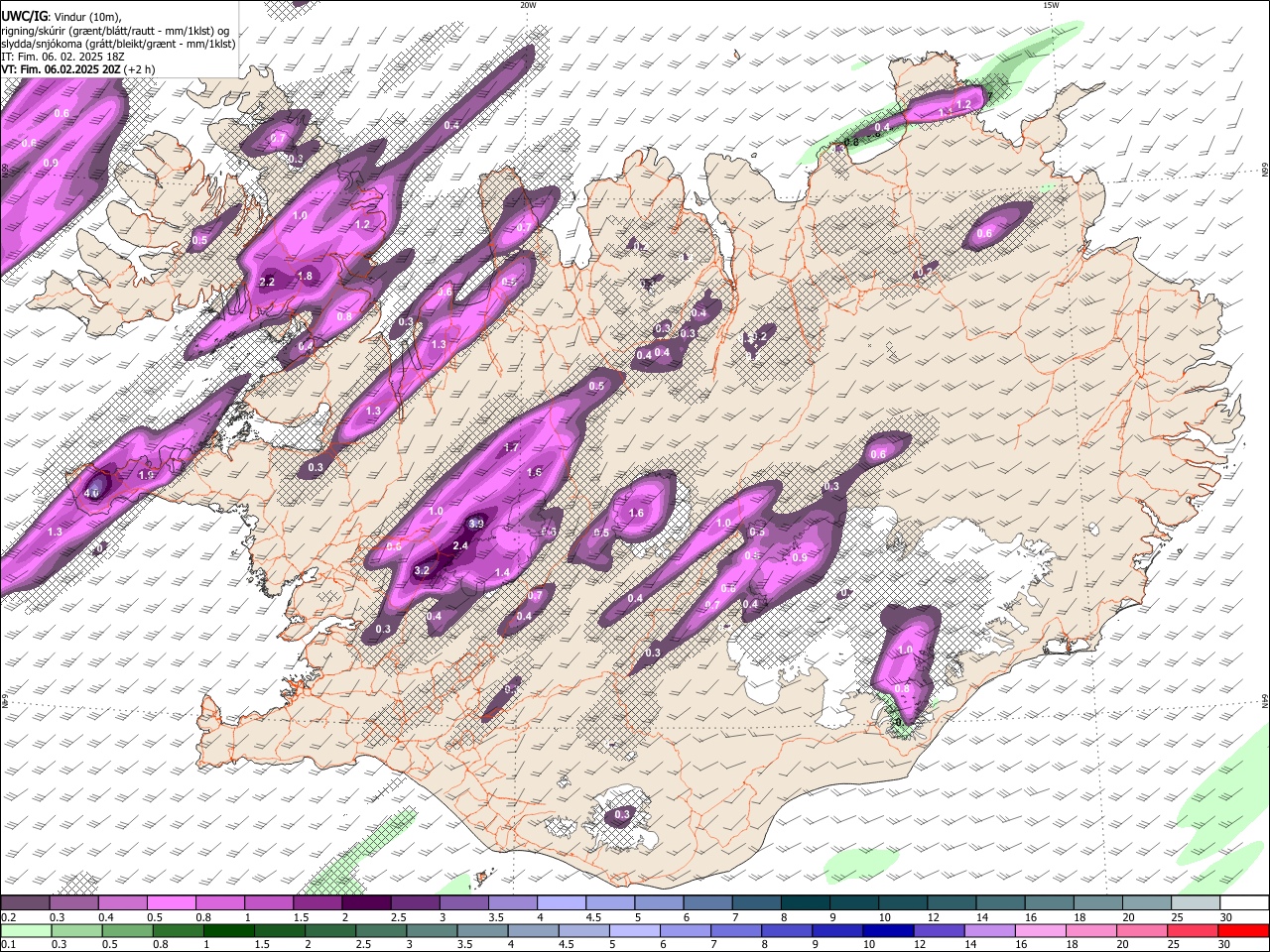1270x952 pixels.
Task: Pick the rain legend swatch between 25 and 30
Action: pos(1193,930)
